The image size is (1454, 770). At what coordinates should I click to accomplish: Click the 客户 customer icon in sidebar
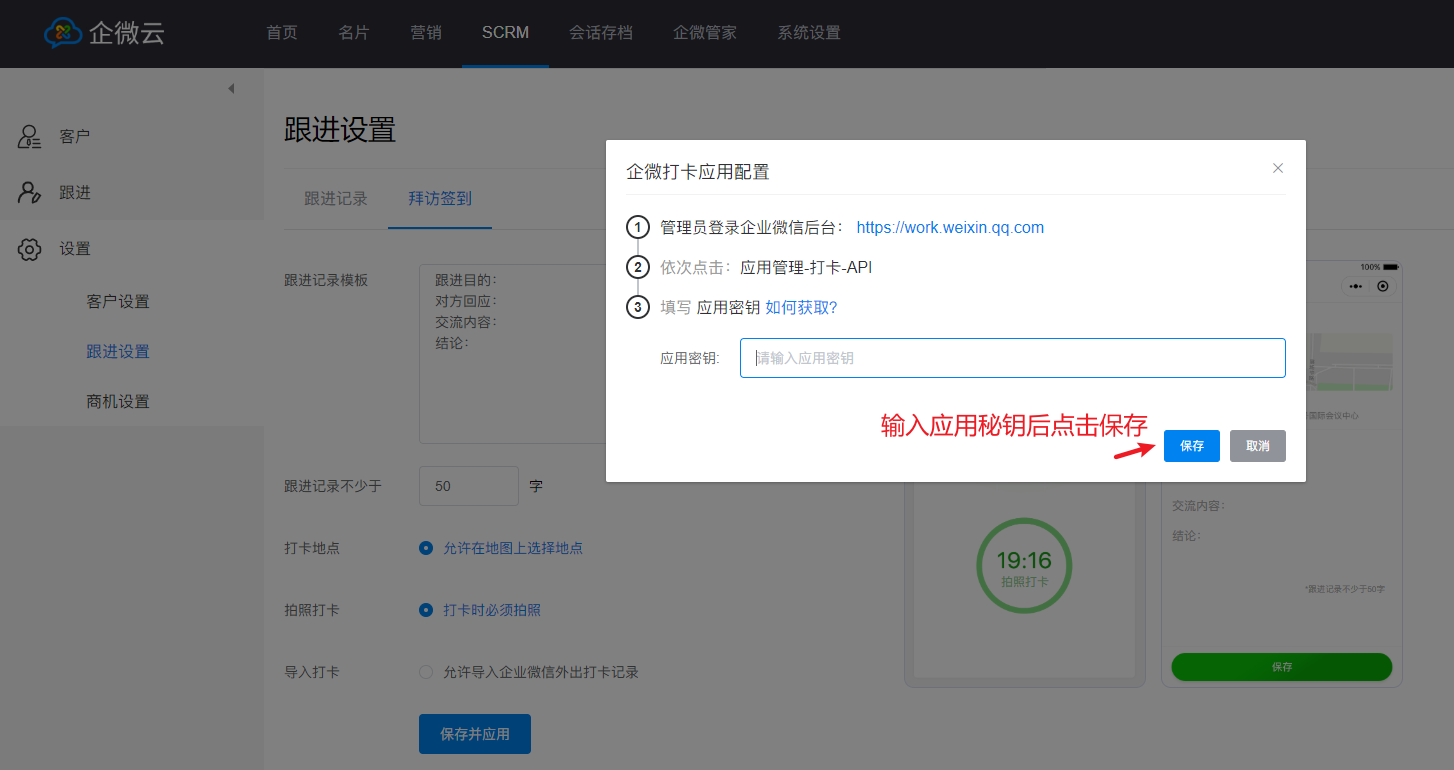30,137
